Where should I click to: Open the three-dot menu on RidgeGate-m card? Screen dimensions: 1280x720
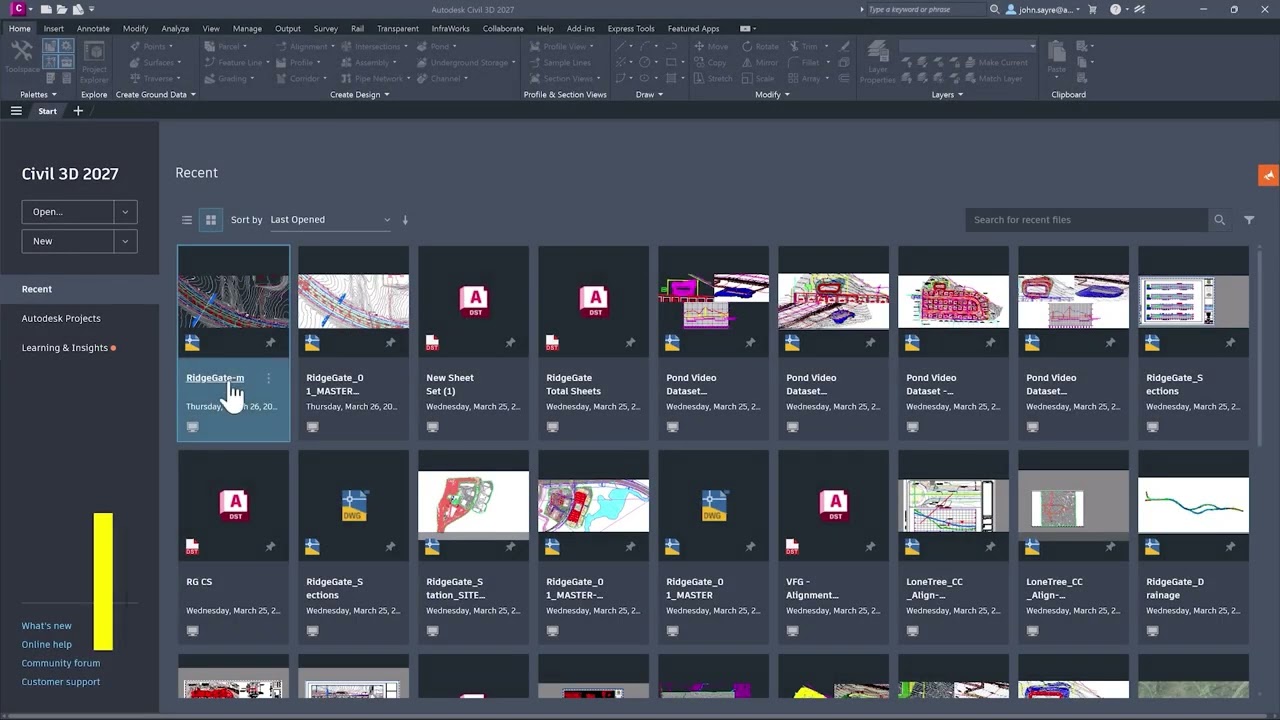(x=268, y=378)
